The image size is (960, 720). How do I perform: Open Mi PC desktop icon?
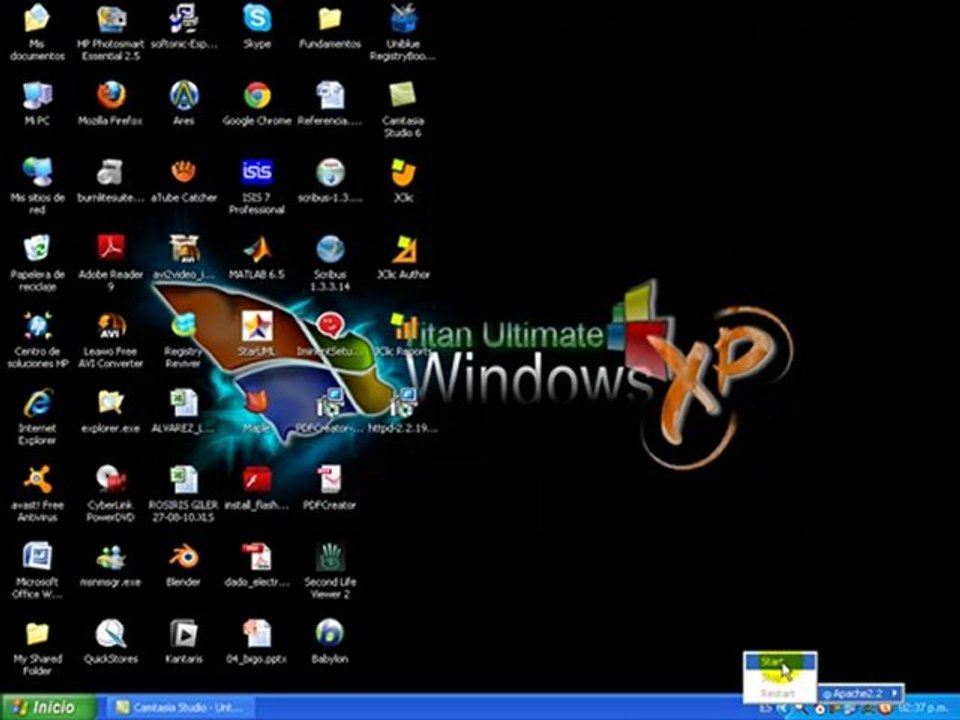(x=37, y=103)
